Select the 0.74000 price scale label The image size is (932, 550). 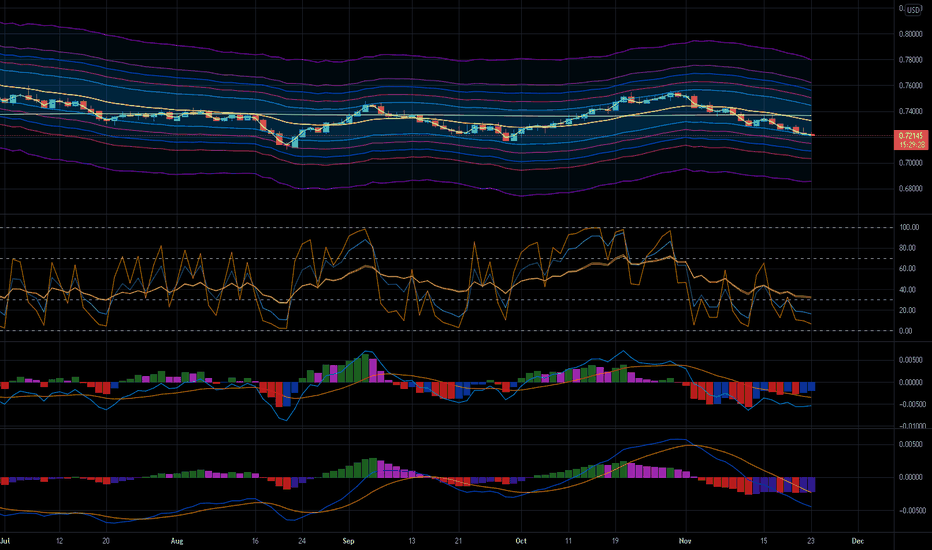coord(910,111)
